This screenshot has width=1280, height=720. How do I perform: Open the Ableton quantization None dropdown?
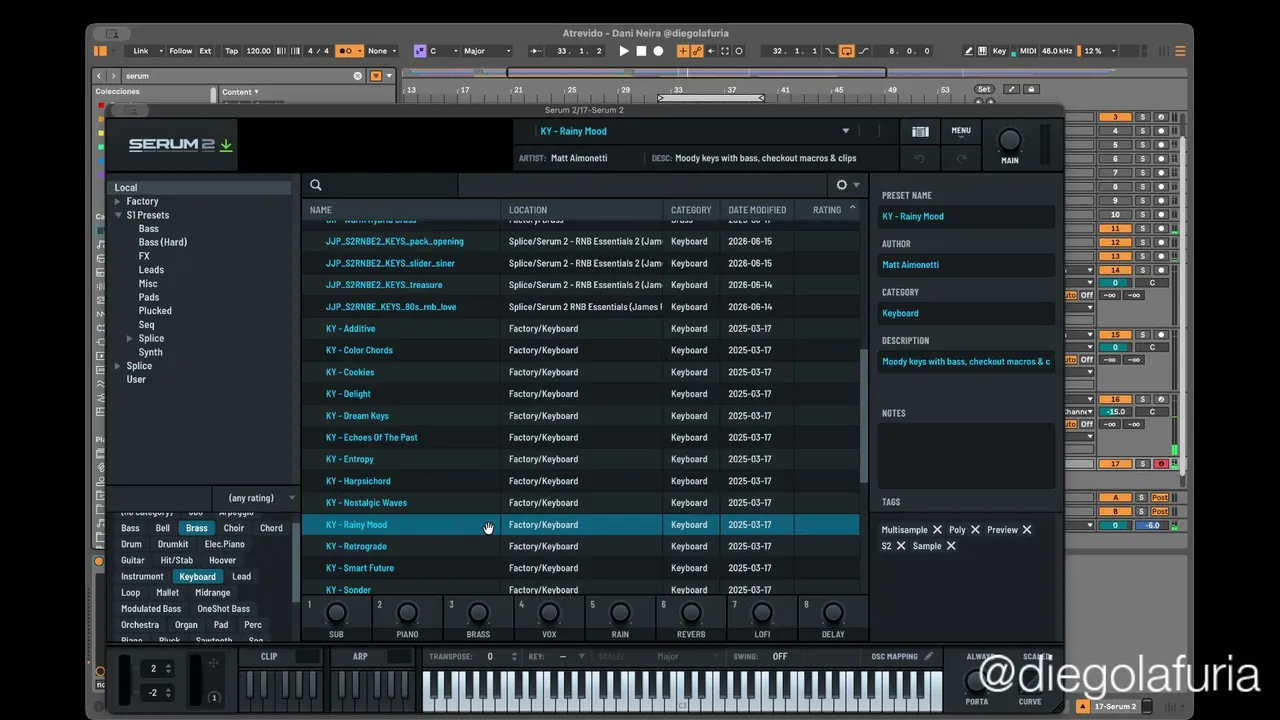coord(382,51)
